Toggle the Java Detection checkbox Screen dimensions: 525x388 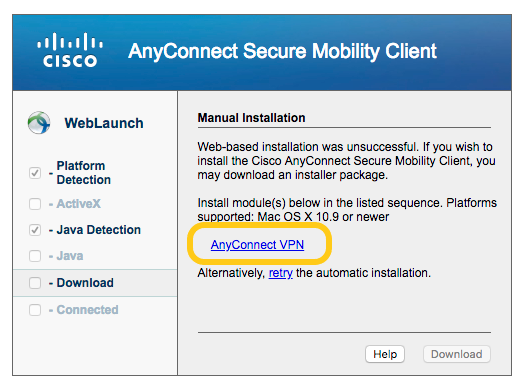[35, 230]
